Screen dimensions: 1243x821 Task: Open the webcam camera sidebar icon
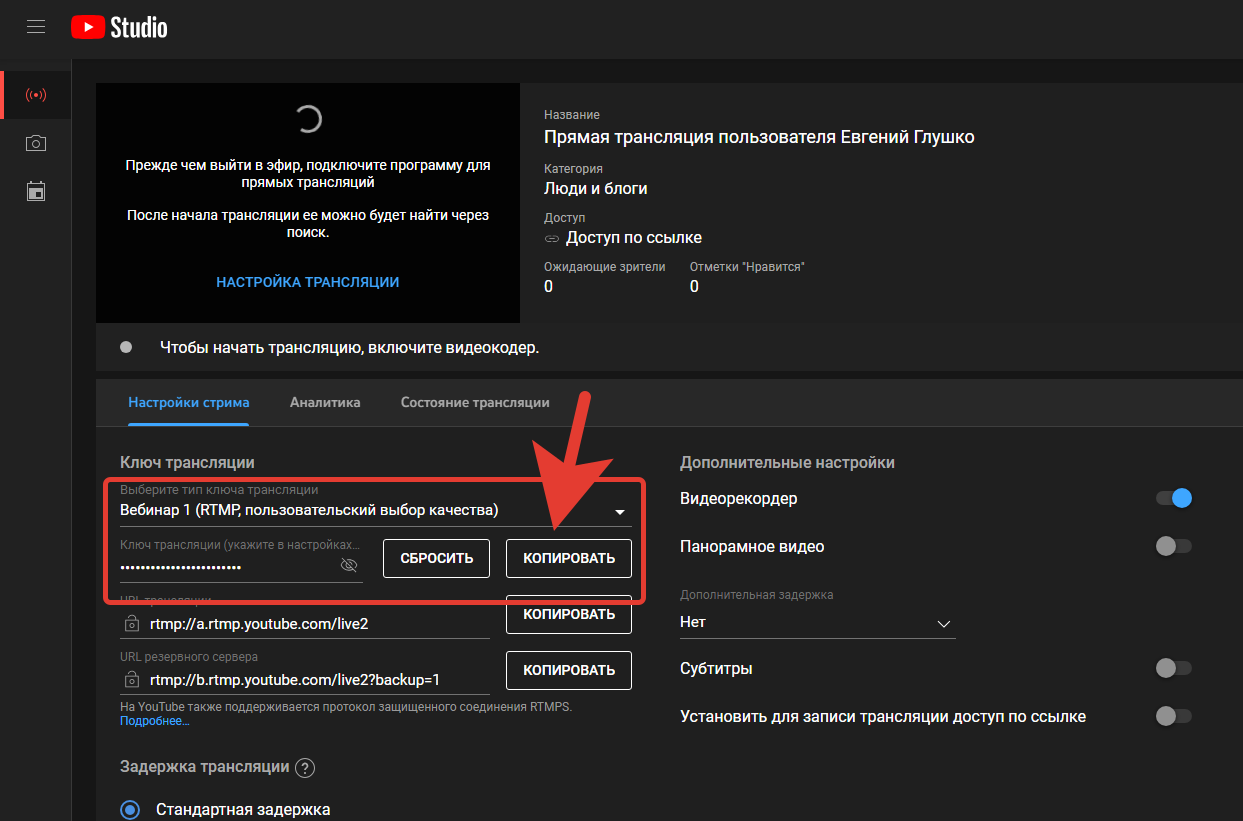click(36, 144)
